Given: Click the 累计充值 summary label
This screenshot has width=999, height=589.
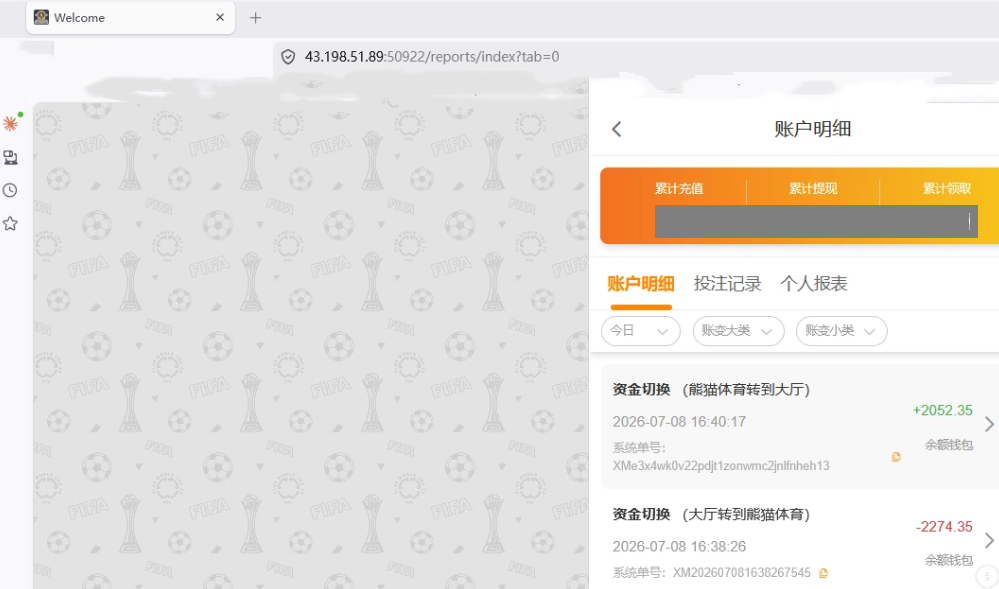Looking at the screenshot, I should (679, 189).
